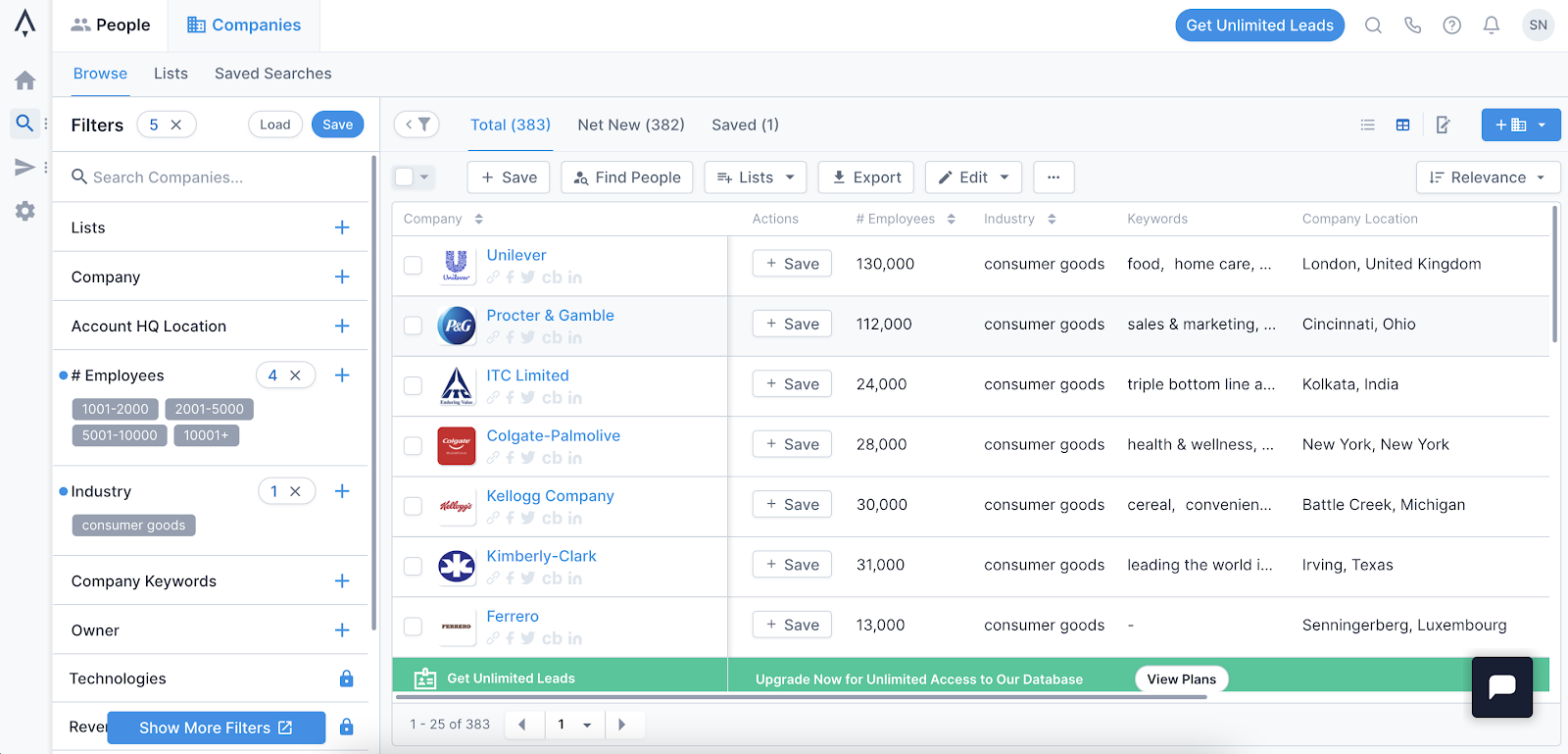
Task: Add a Lists filter with plus icon
Action: tap(342, 227)
